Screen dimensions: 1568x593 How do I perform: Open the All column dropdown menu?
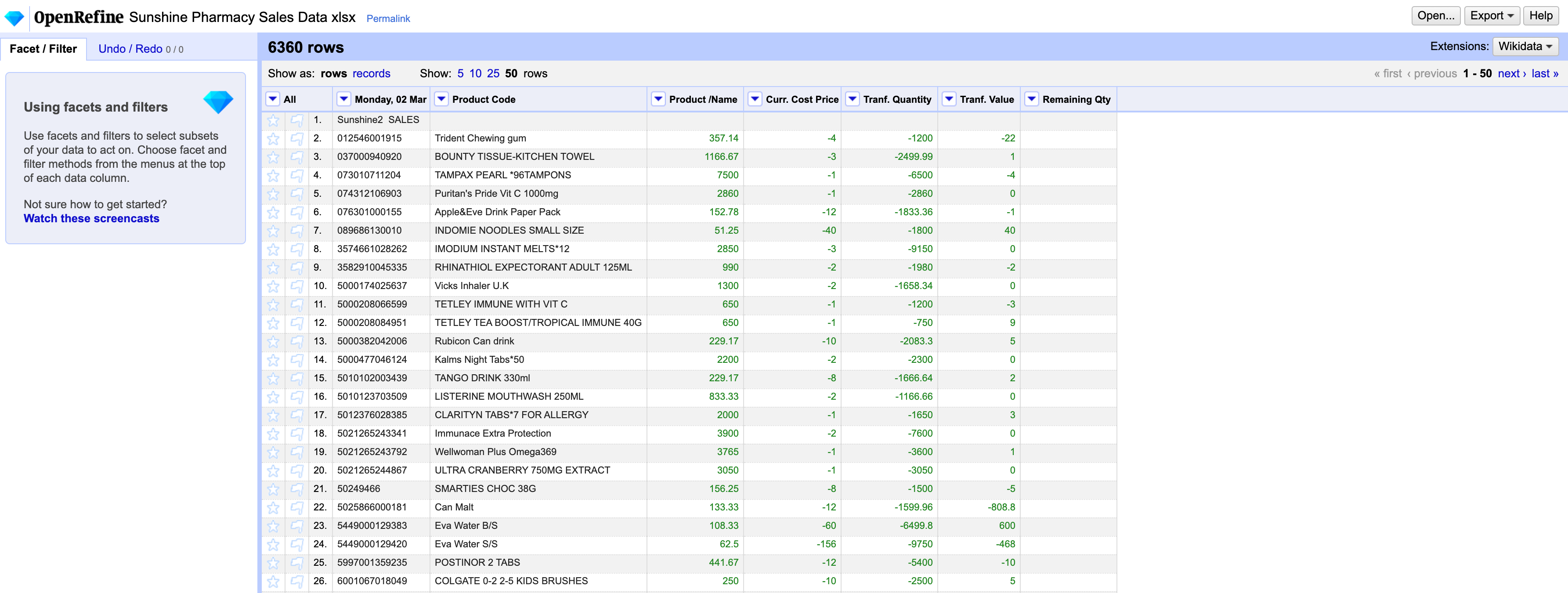273,99
